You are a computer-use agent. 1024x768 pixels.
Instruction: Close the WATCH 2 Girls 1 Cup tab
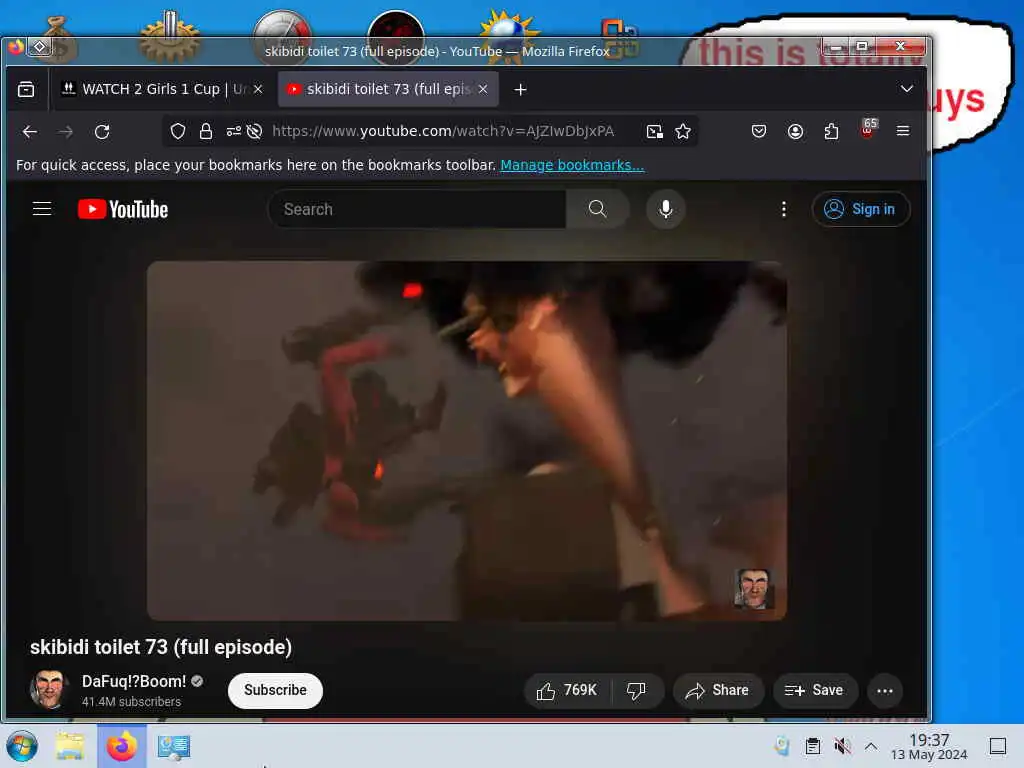point(258,89)
